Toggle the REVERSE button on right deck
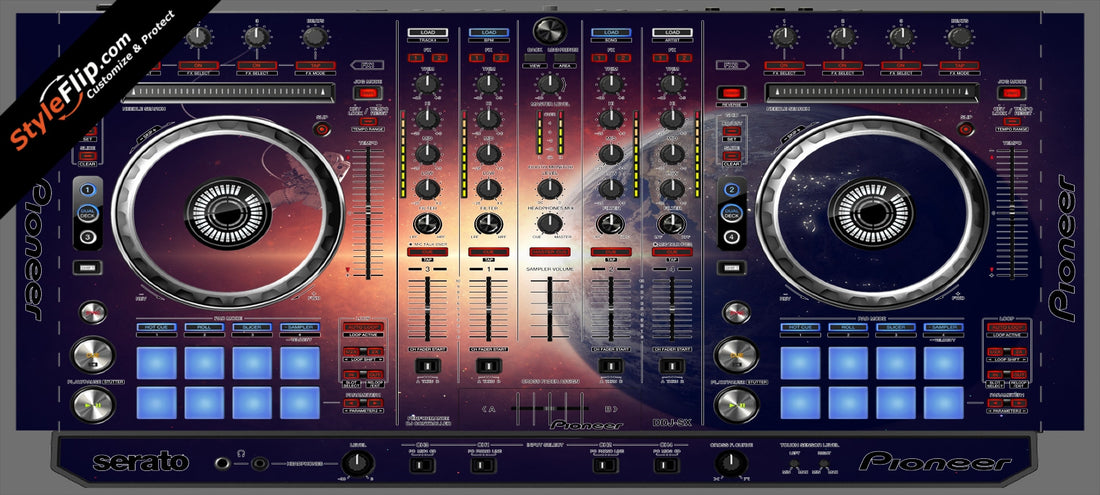Image resolution: width=1100 pixels, height=495 pixels. pyautogui.click(x=732, y=93)
